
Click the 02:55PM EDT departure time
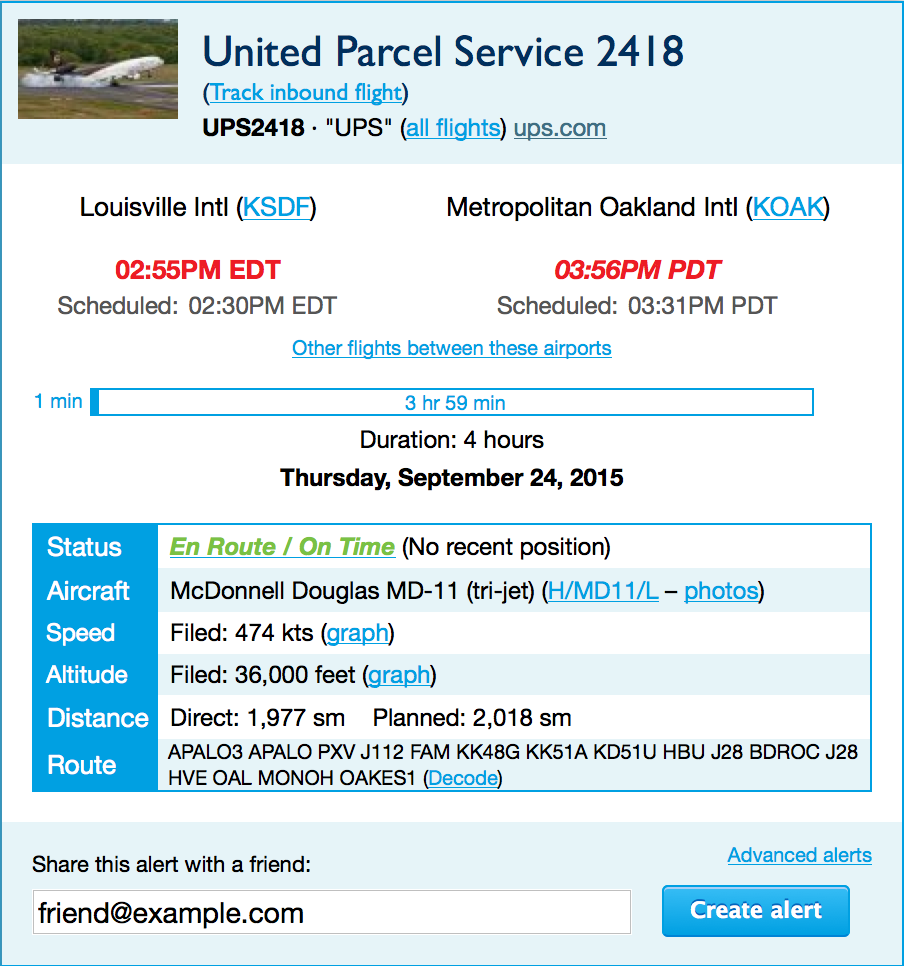click(x=198, y=270)
